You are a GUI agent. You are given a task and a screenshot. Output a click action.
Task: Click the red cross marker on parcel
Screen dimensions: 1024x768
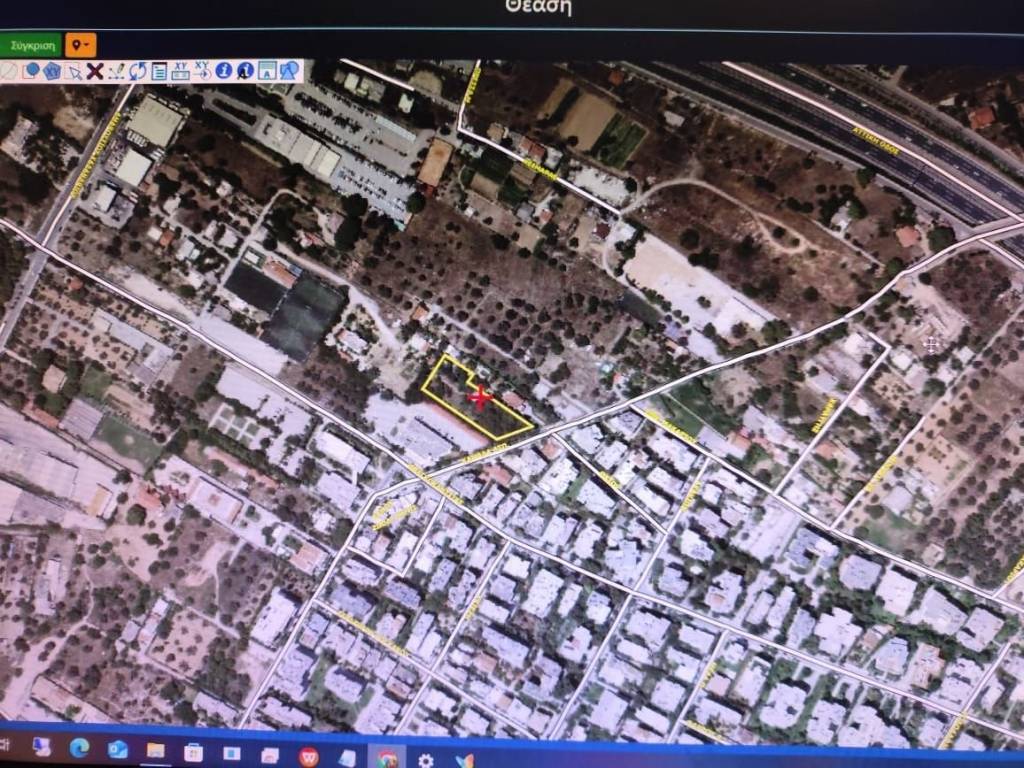click(480, 398)
